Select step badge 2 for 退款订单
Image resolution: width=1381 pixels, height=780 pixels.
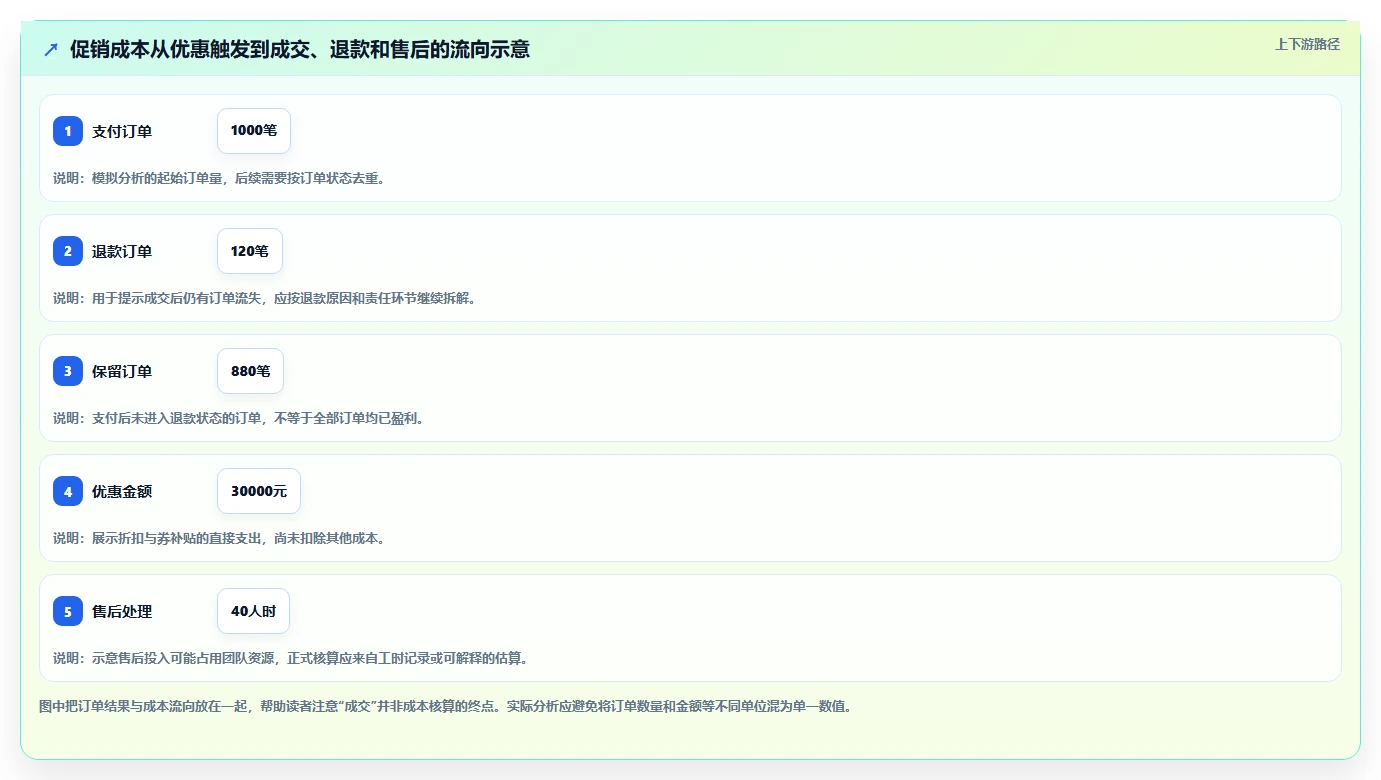(x=68, y=251)
